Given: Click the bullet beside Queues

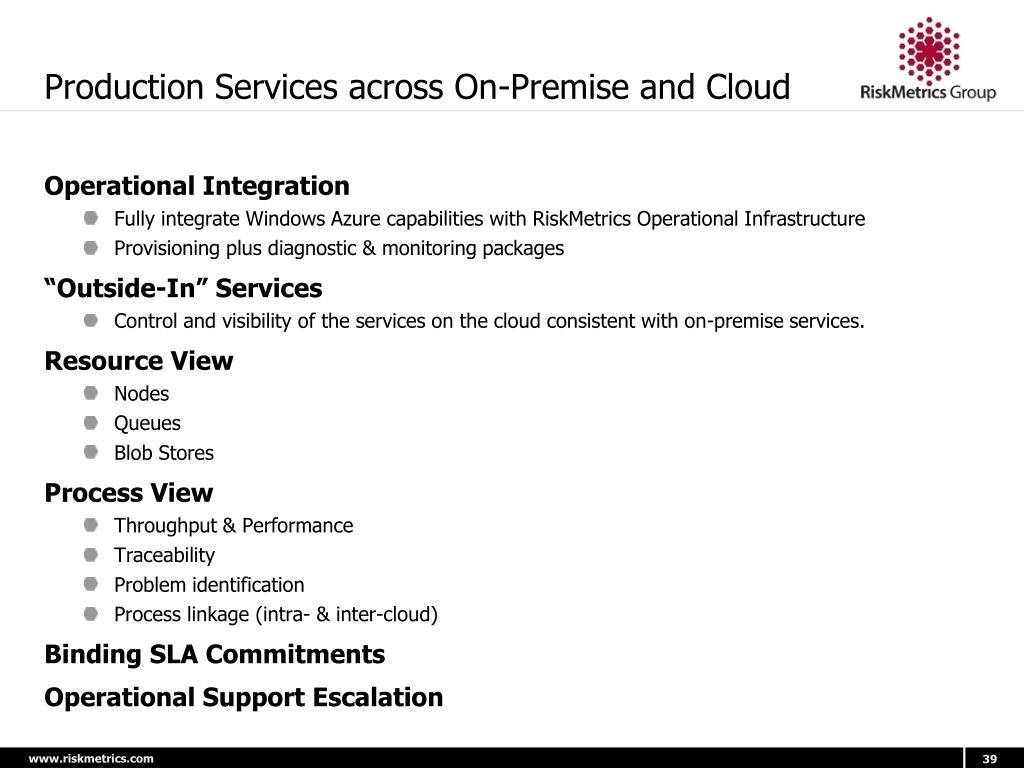Looking at the screenshot, I should click(91, 423).
